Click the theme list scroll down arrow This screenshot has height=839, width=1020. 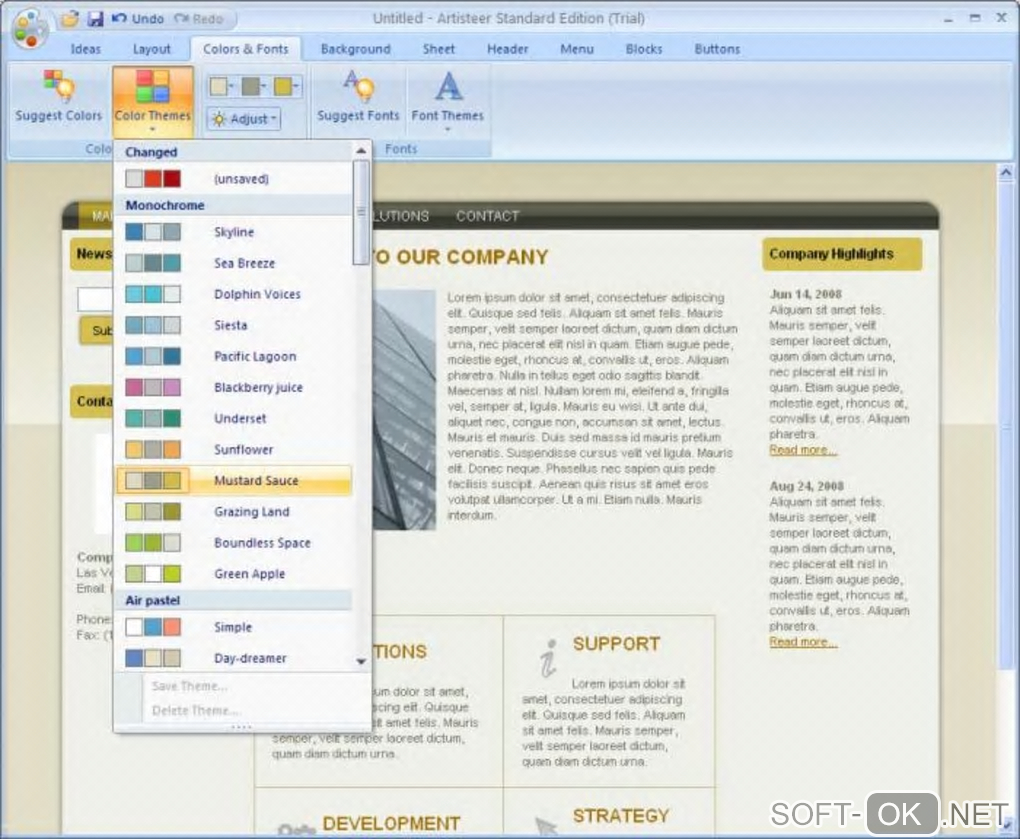point(361,661)
